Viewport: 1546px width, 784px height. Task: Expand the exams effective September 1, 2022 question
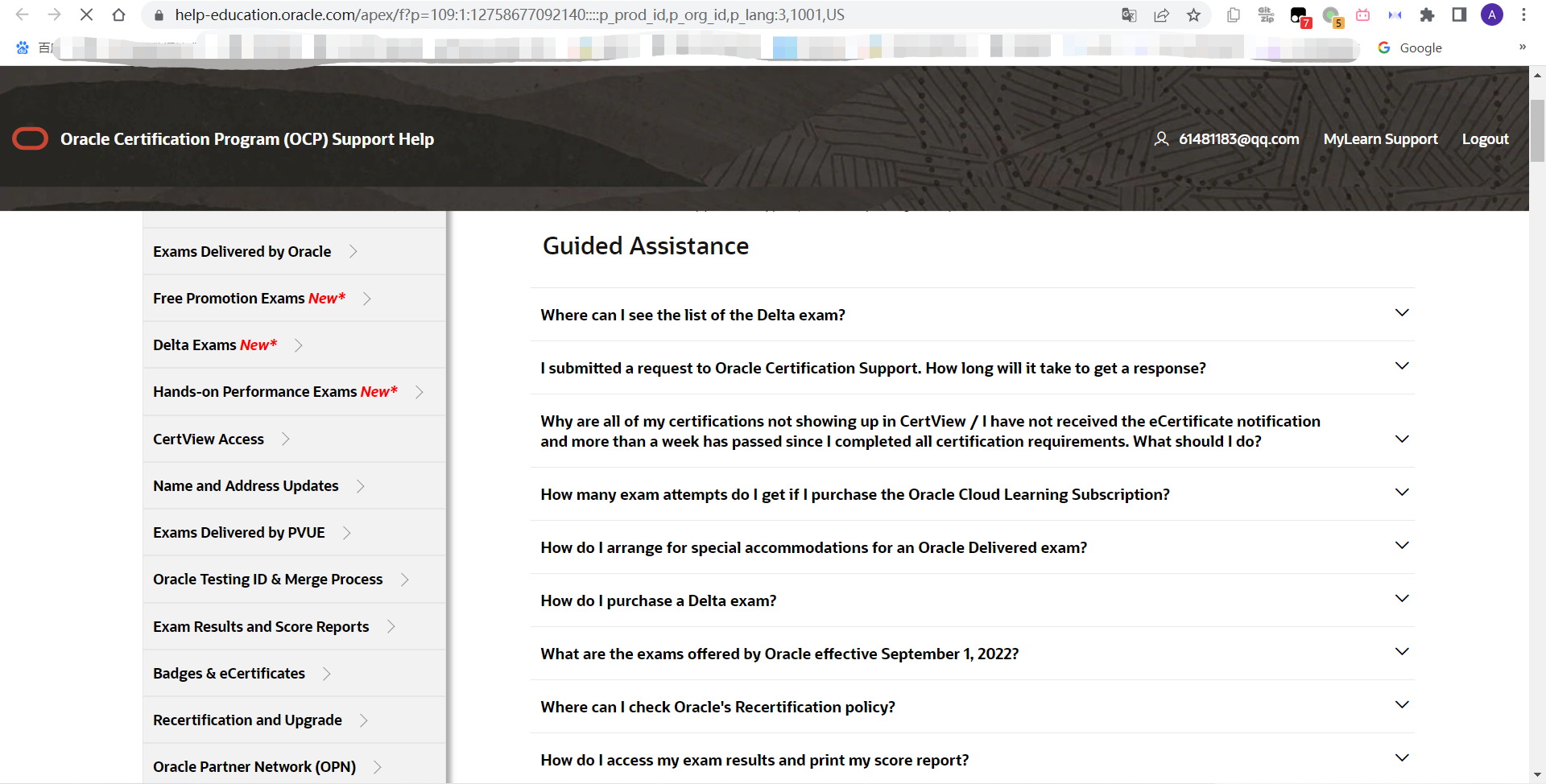(x=973, y=654)
